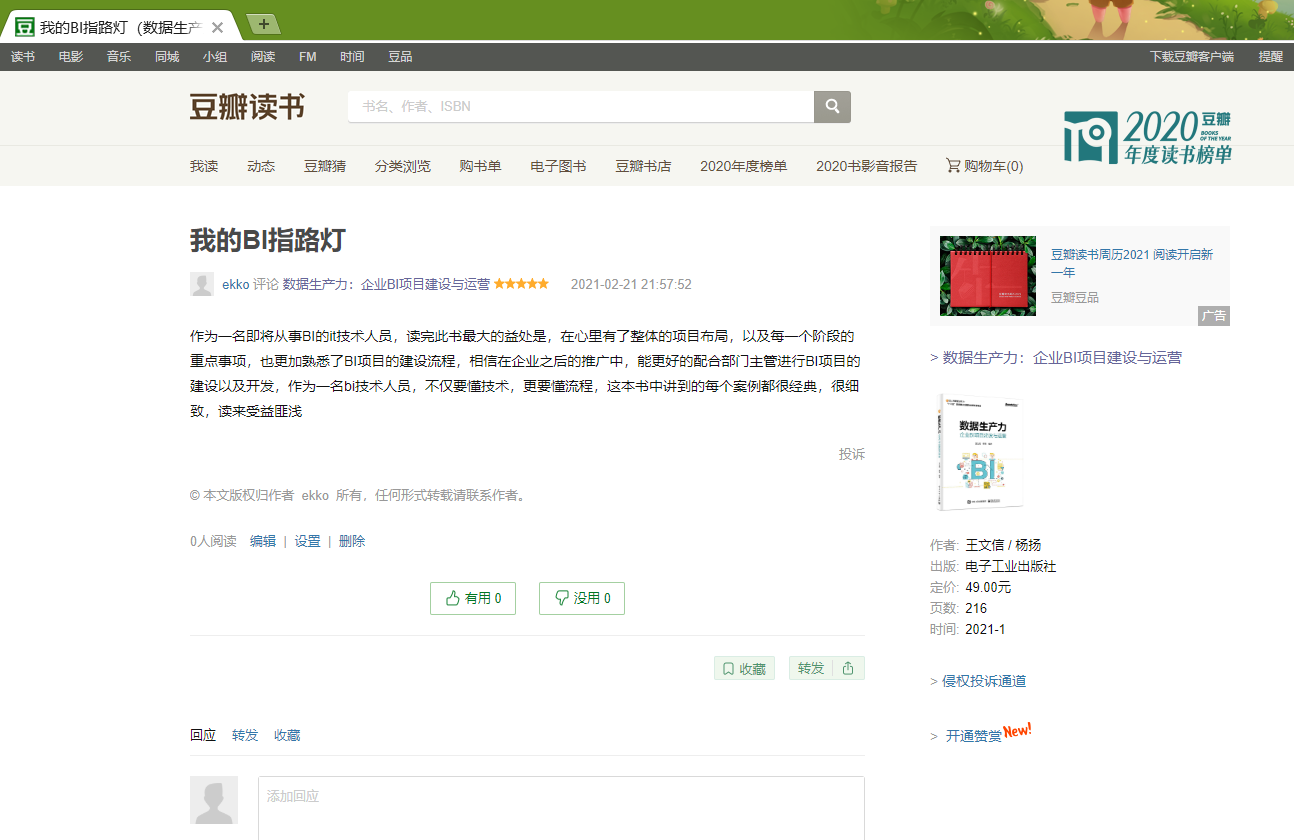Open 2020年度榜单 link

coord(744,166)
